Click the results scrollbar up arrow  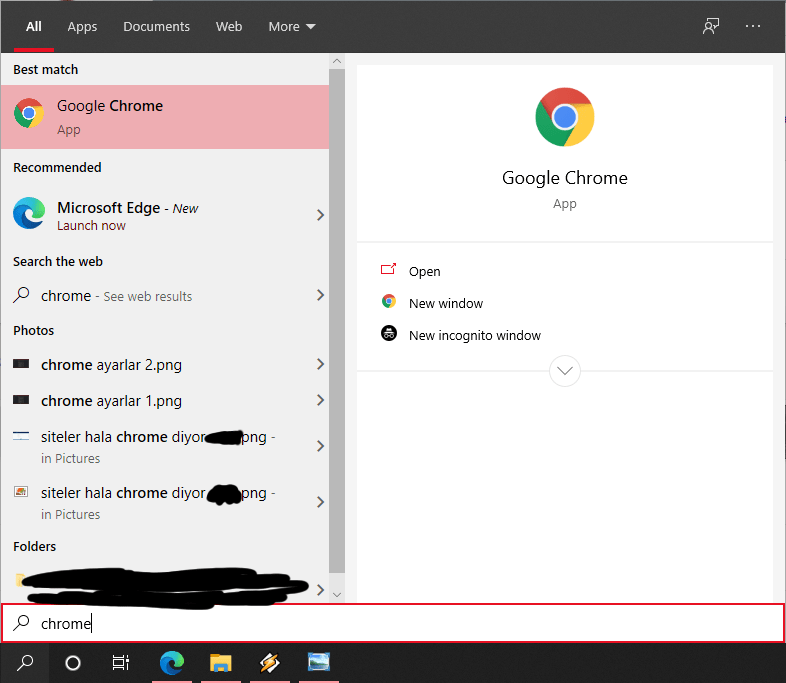coord(337,61)
